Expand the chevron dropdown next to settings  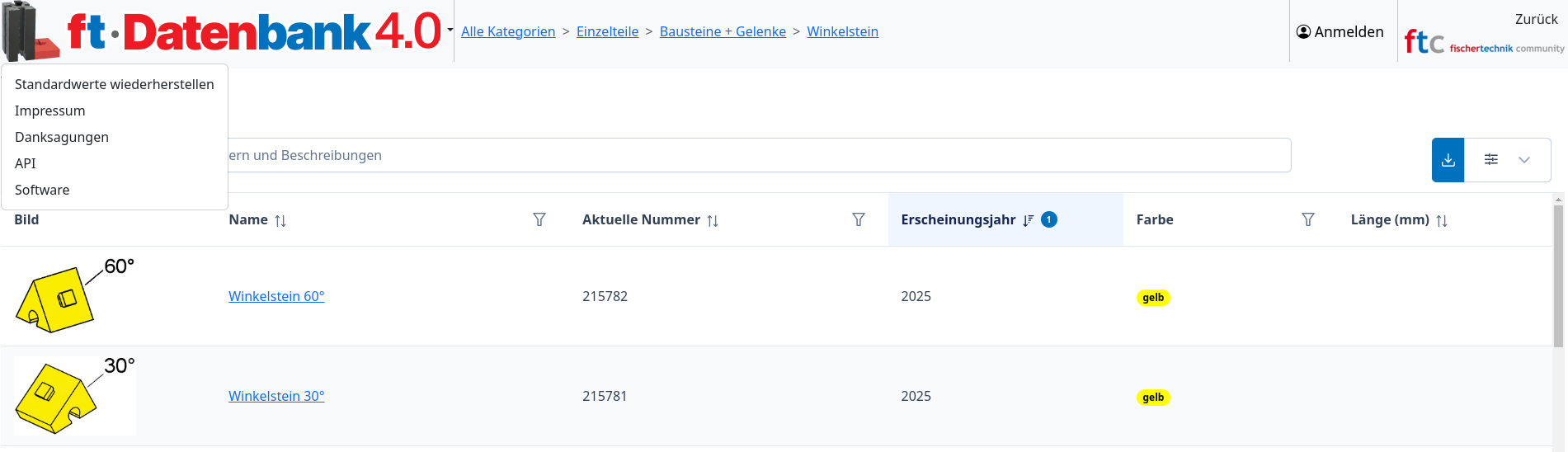click(x=1524, y=160)
